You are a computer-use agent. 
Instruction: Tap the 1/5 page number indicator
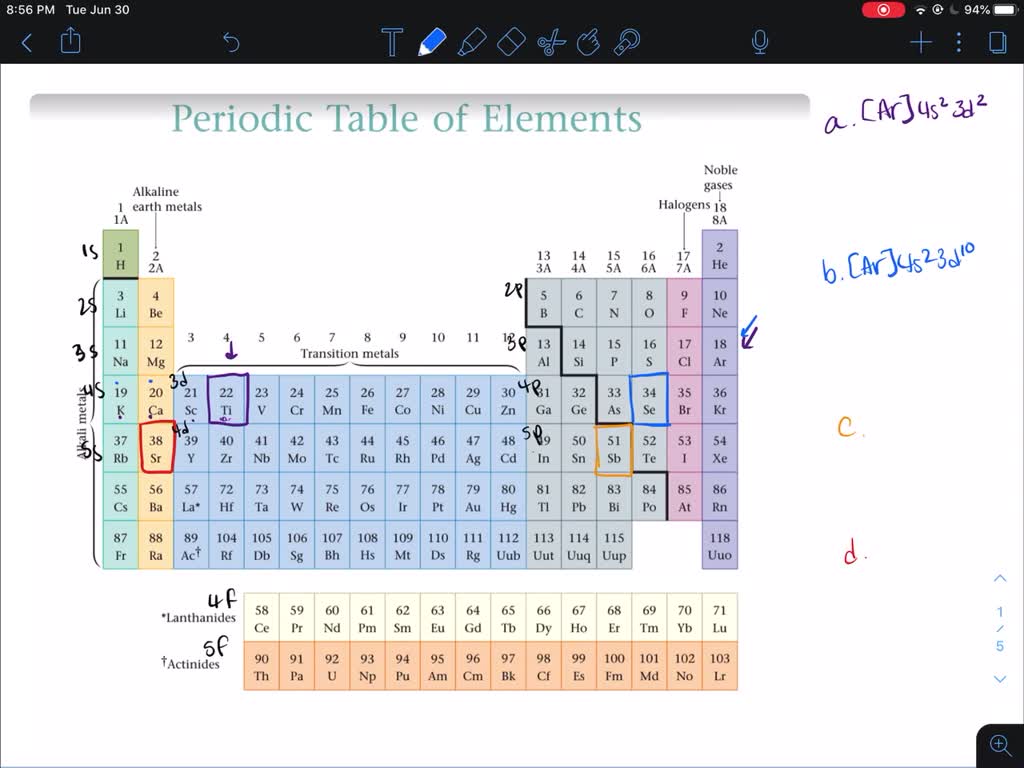pyautogui.click(x=1000, y=630)
